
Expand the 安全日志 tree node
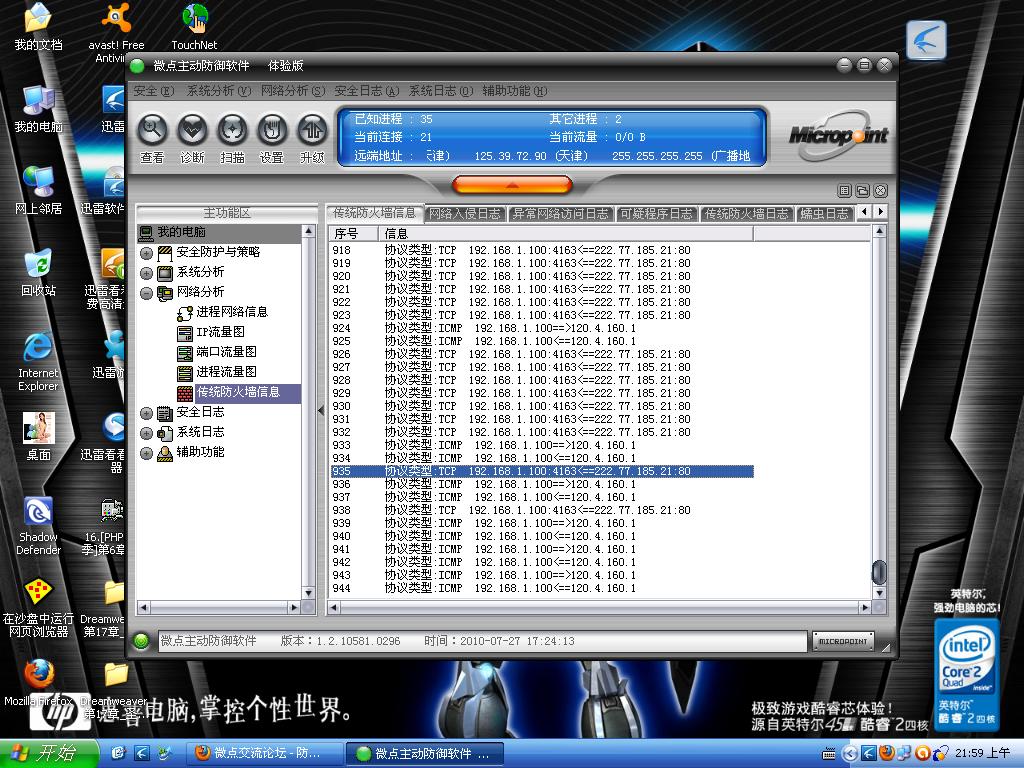146,413
